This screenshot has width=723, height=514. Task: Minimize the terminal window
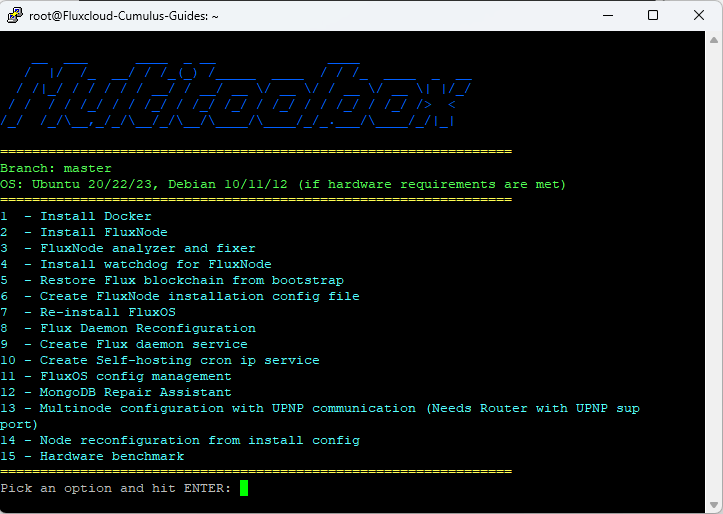605,16
